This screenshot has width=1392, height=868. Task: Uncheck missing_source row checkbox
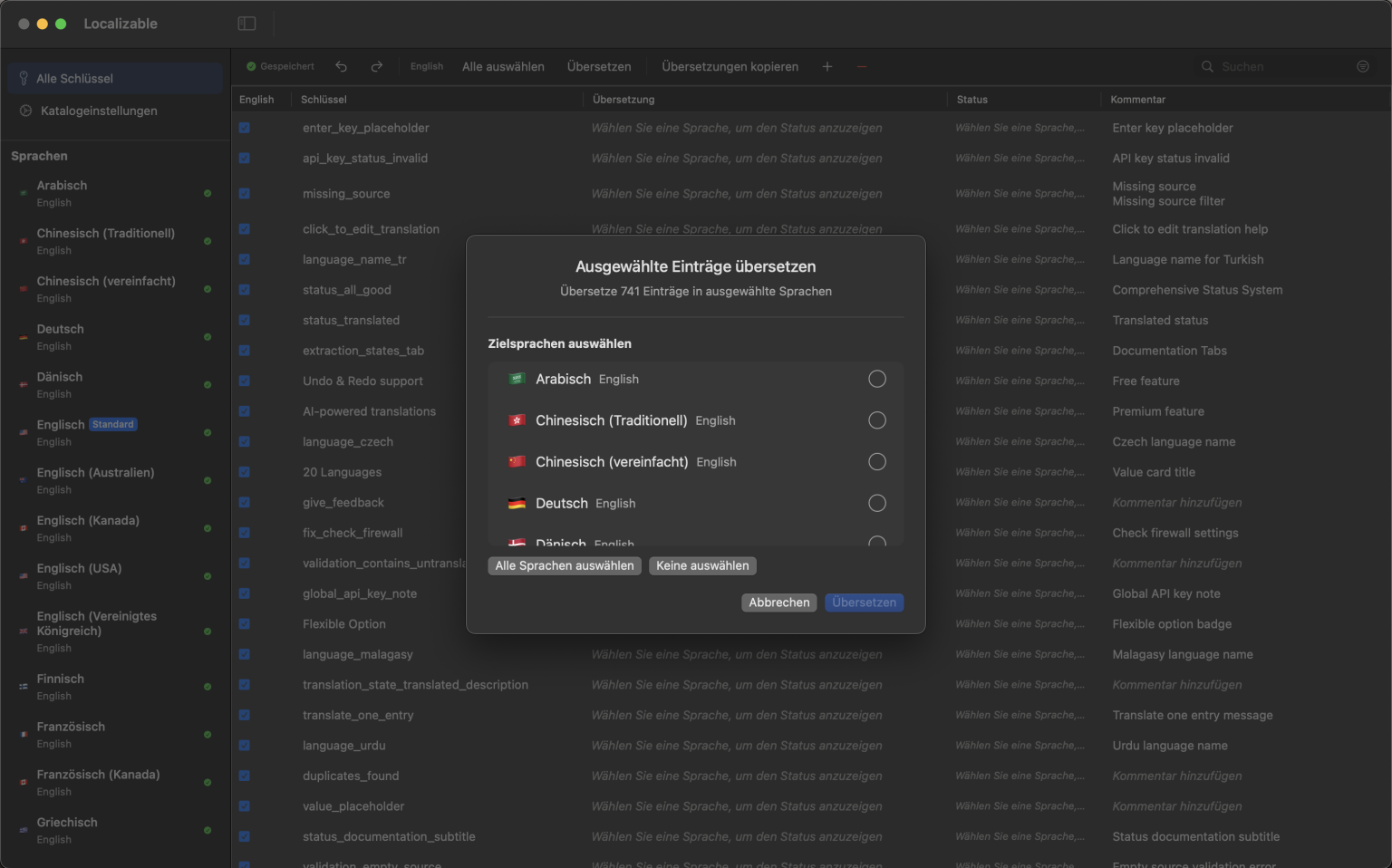245,193
